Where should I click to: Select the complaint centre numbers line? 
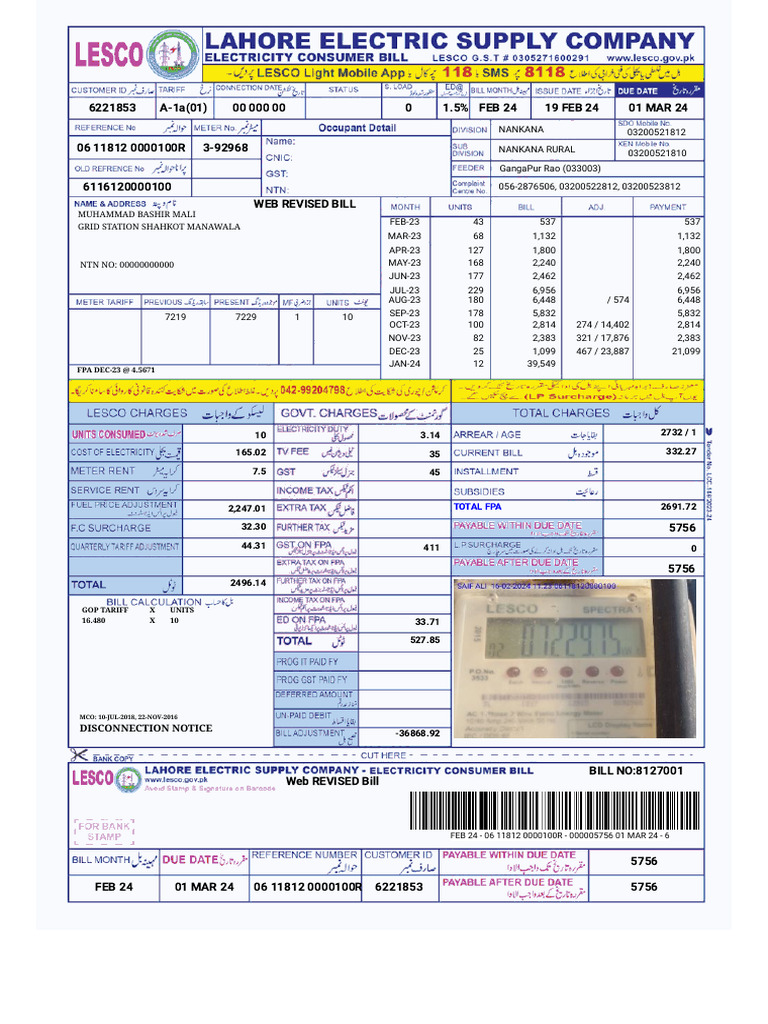tap(589, 186)
